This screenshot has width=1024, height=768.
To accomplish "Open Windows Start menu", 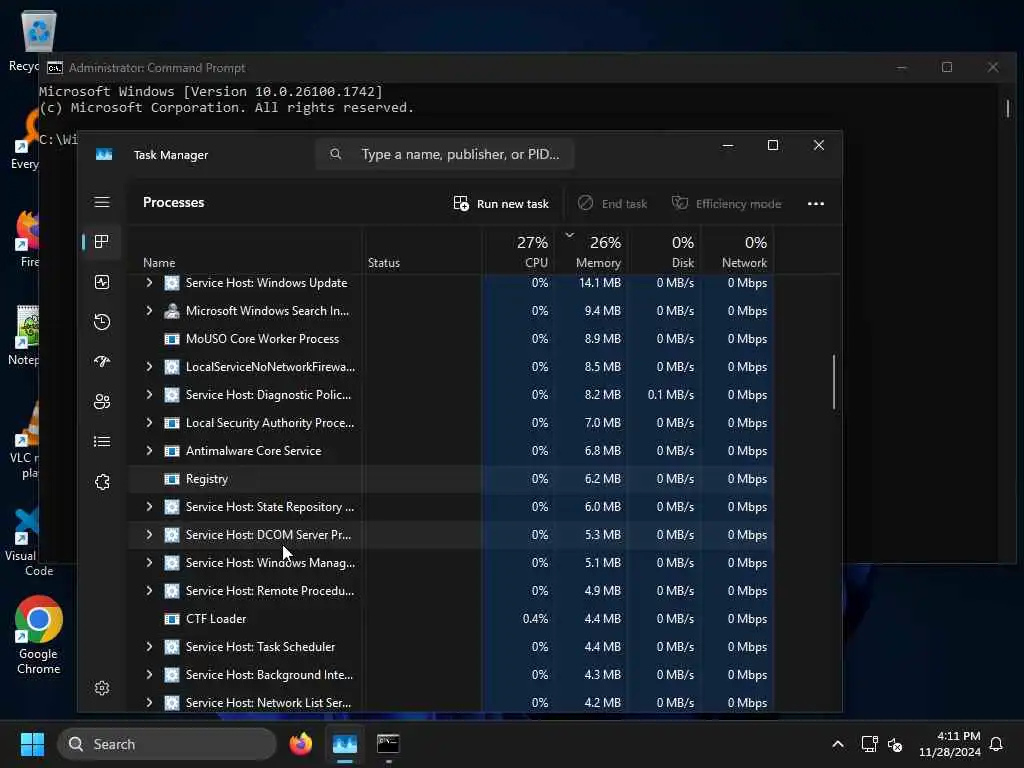I will tap(32, 744).
